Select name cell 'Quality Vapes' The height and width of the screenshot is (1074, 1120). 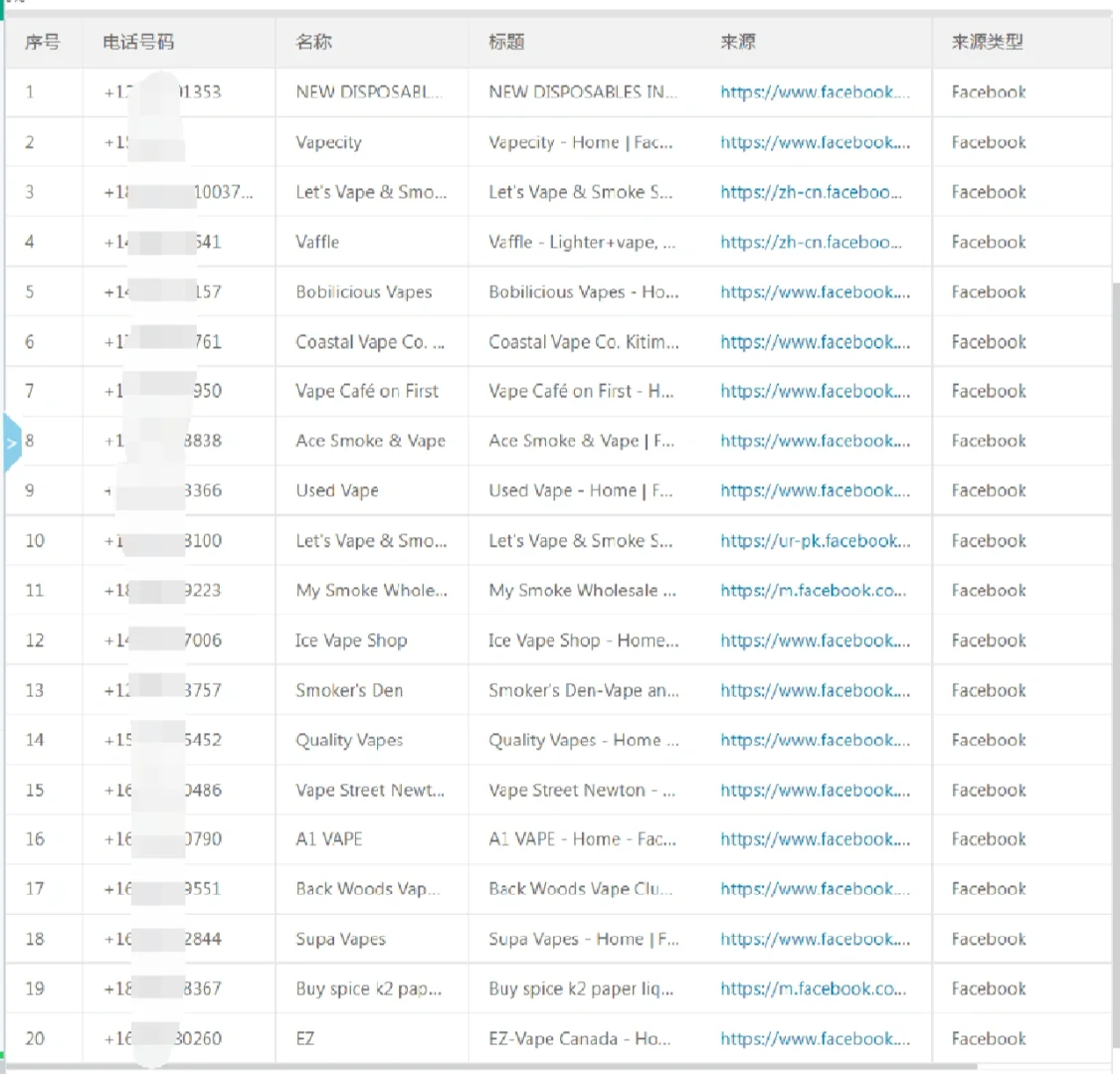click(349, 740)
